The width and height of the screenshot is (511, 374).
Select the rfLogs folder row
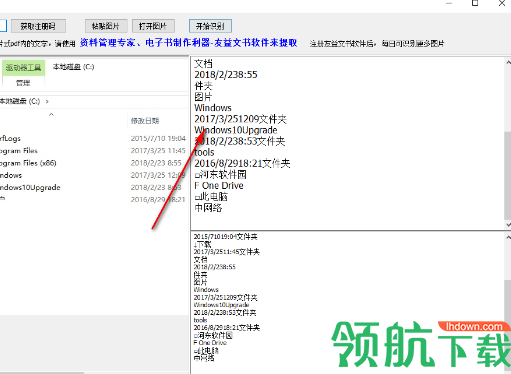coord(10,138)
